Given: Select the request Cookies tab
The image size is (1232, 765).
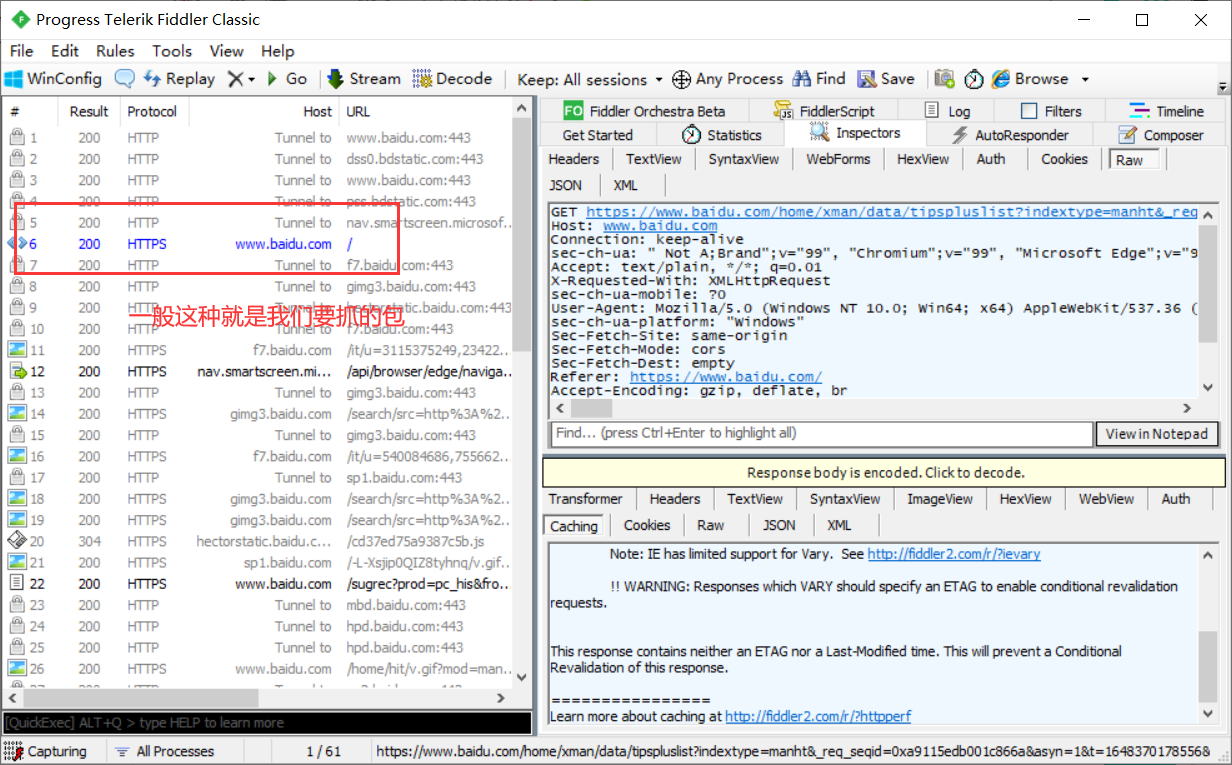Looking at the screenshot, I should click(1064, 159).
